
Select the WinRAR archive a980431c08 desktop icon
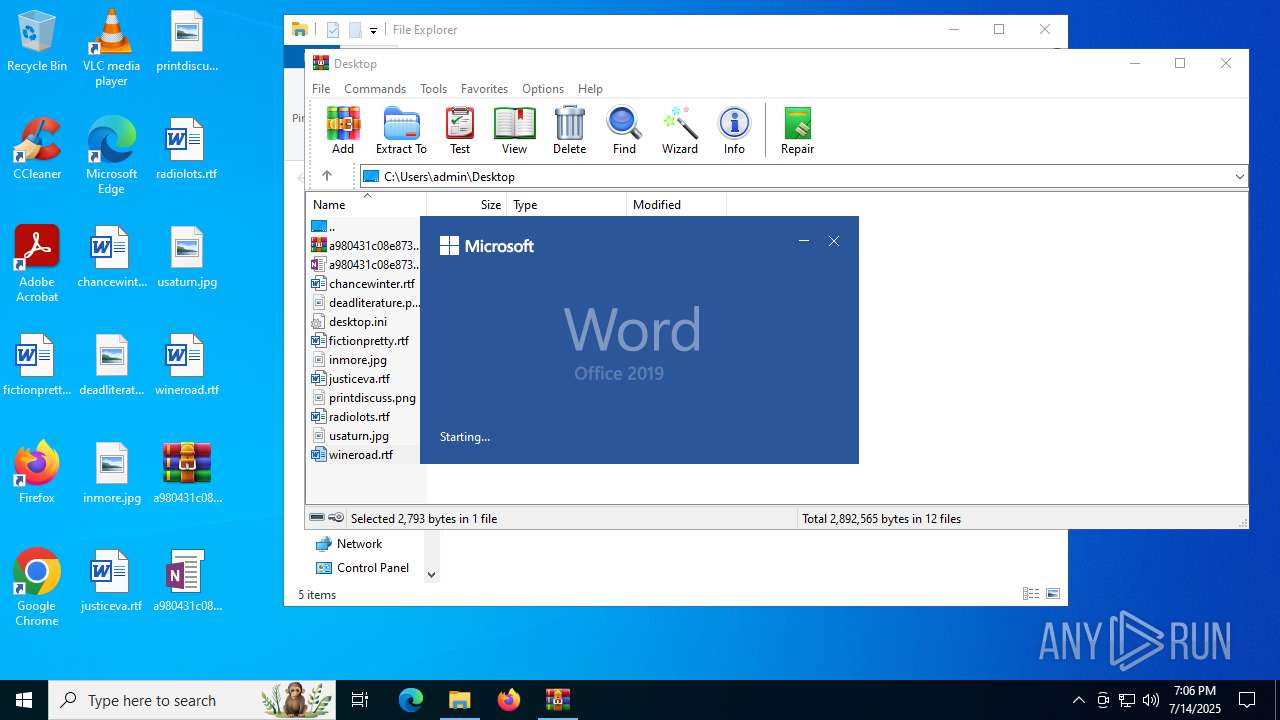[x=187, y=473]
